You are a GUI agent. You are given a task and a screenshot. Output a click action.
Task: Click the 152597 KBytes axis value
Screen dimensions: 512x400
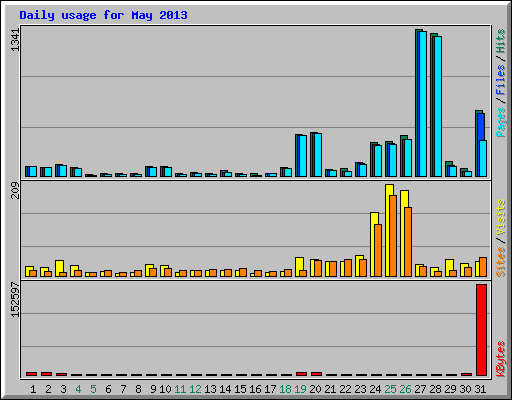15,300
